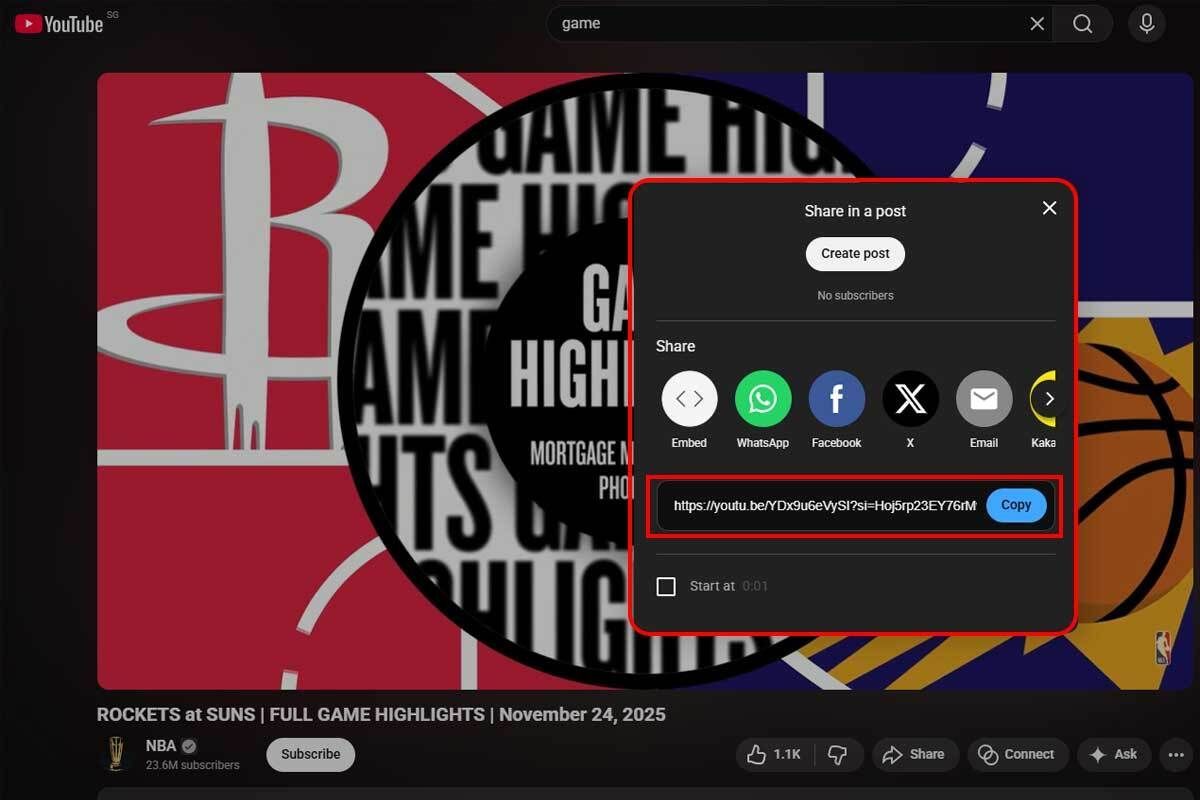Start voice search with the microphone icon

point(1146,24)
